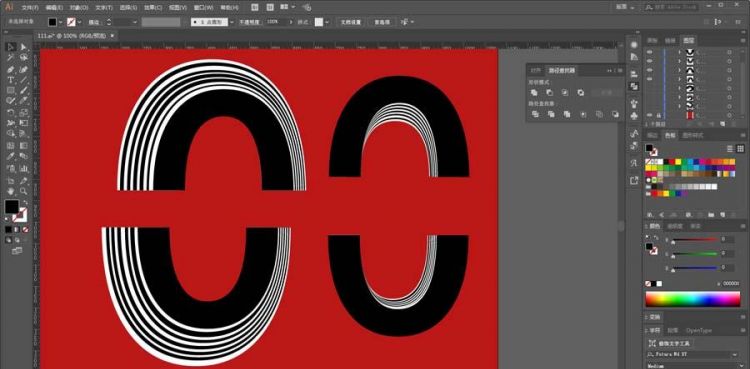The image size is (750, 369).
Task: Open the 窗口(W) menu
Action: [203, 8]
